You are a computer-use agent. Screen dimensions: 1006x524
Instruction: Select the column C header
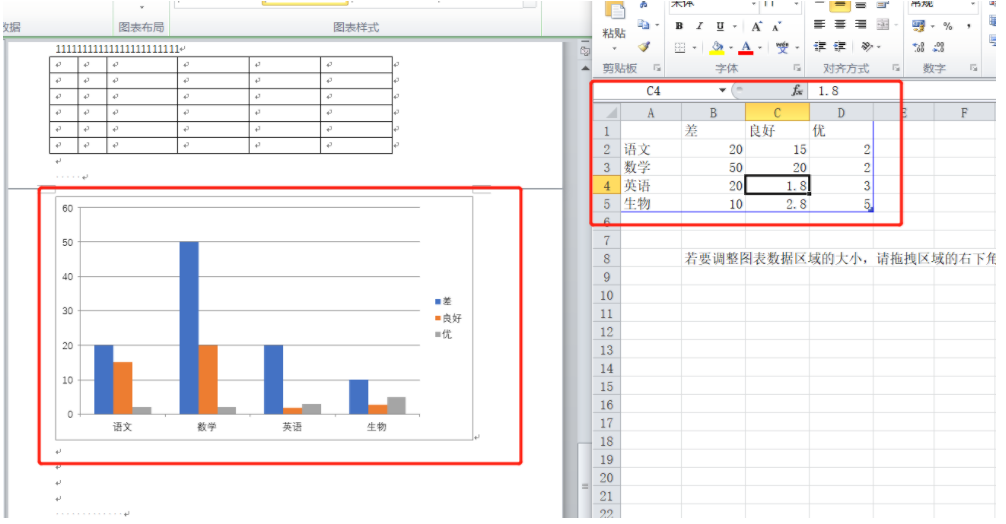[x=777, y=112]
